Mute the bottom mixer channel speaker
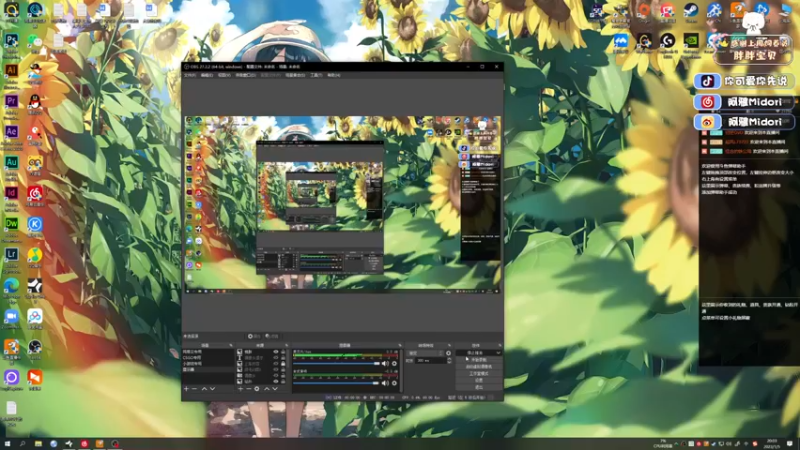Viewport: 800px width, 450px height. click(385, 383)
